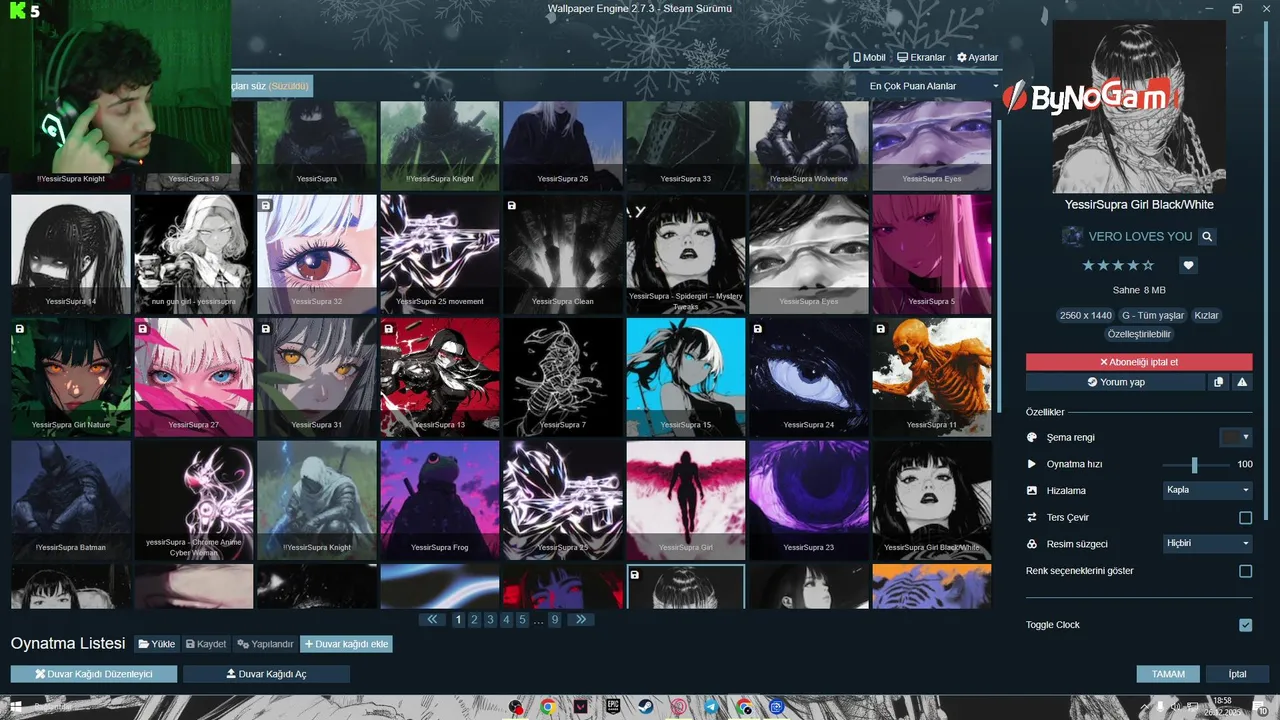Click the copy icon beside Yorum yap
Screen dimensions: 1280x720
click(1218, 382)
